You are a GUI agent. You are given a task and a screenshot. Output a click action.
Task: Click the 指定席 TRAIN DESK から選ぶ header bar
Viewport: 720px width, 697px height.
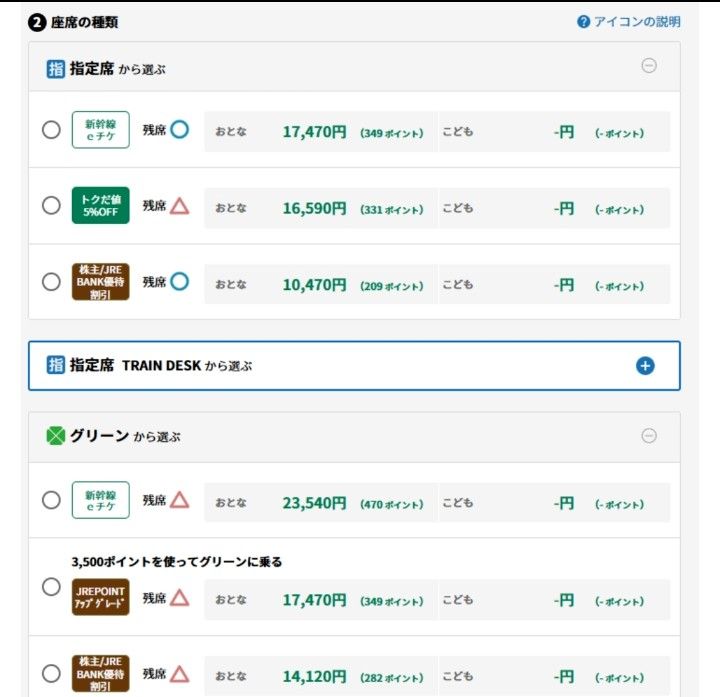point(354,365)
